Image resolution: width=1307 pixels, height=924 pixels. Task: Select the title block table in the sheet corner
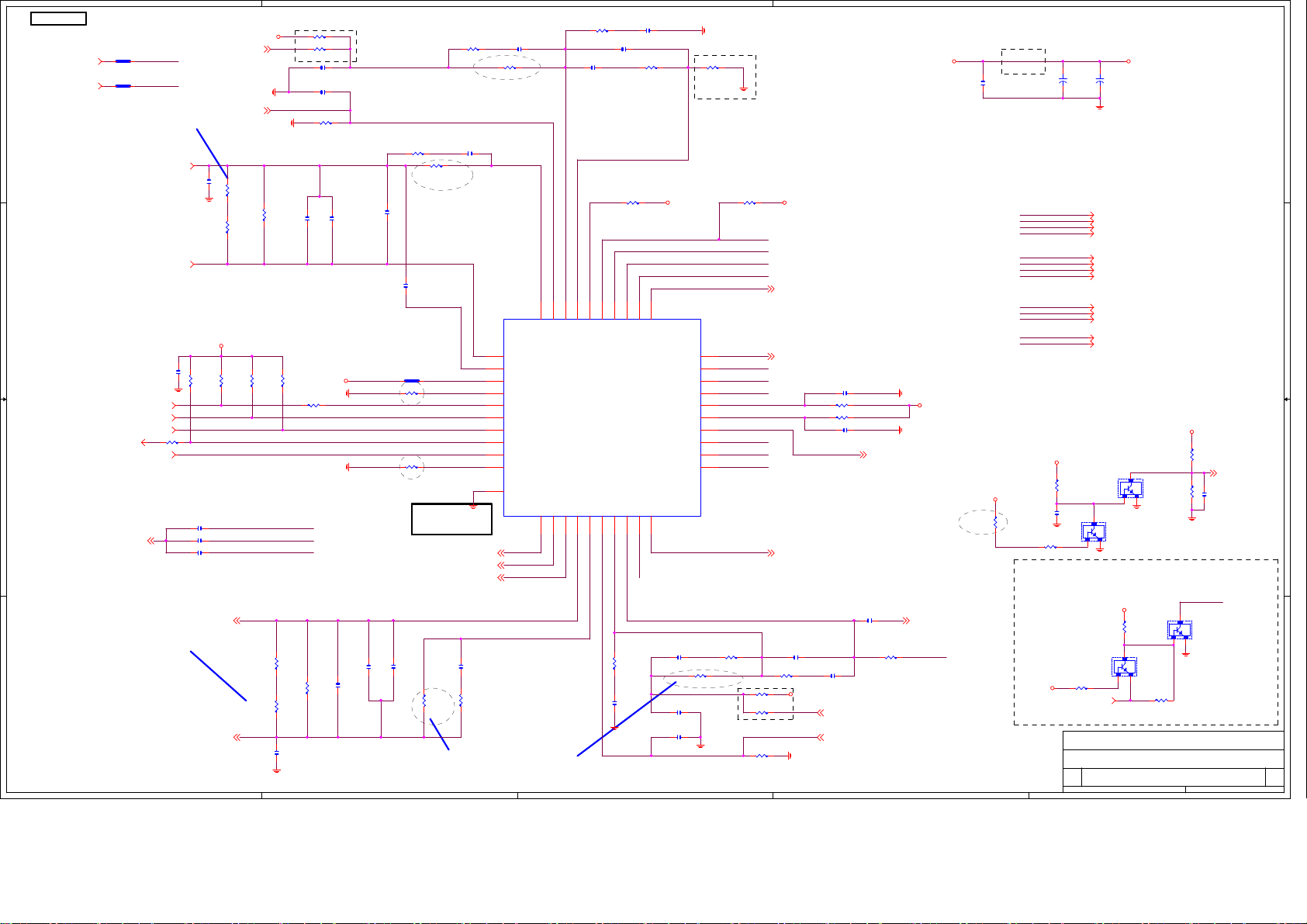pos(1173,762)
